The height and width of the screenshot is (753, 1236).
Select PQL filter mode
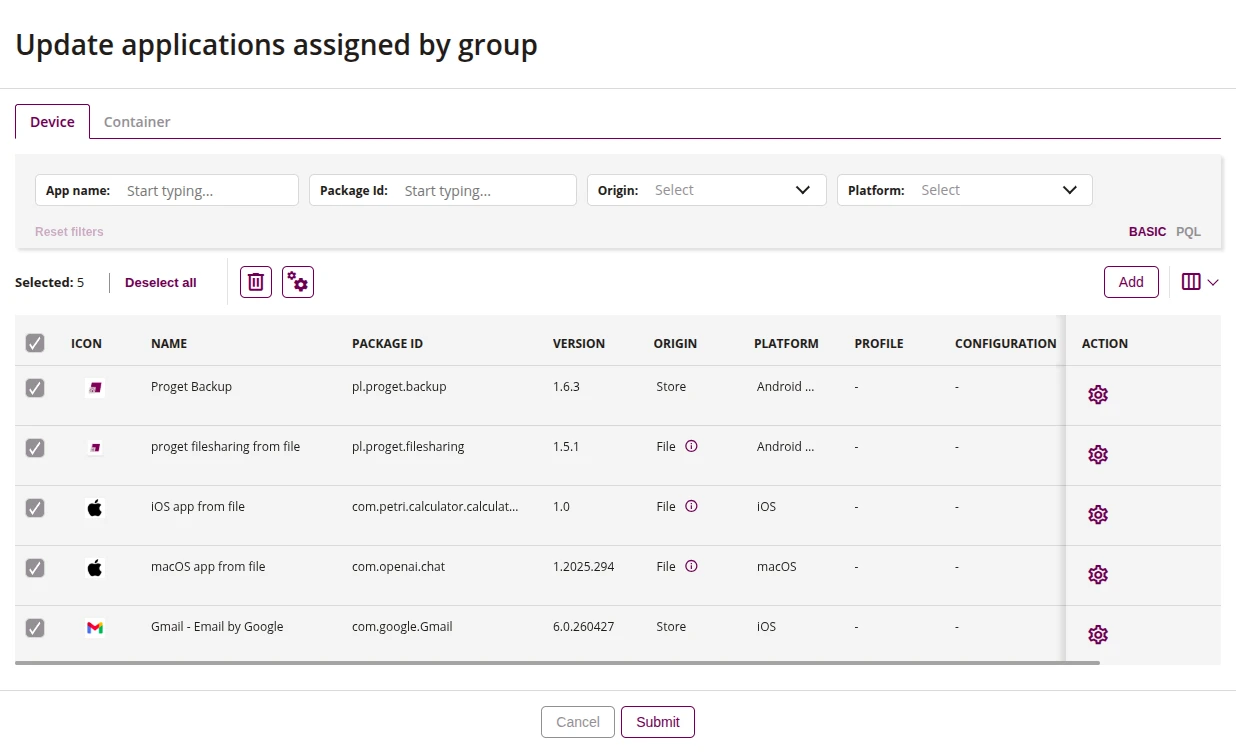[1188, 231]
